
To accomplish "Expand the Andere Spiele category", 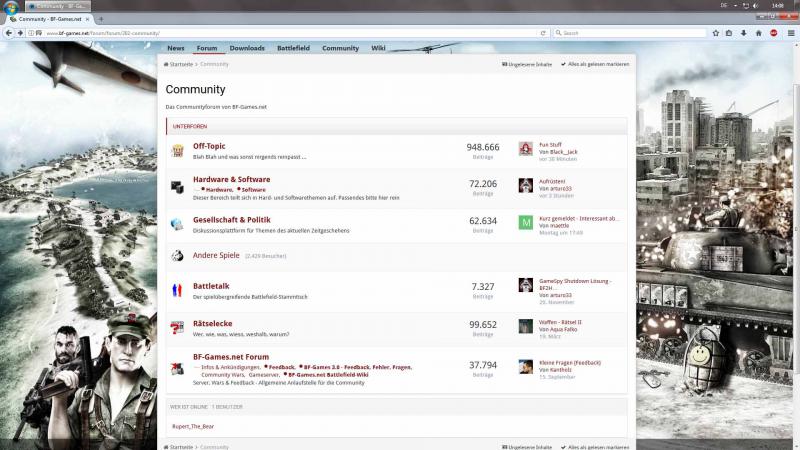I will tap(216, 256).
